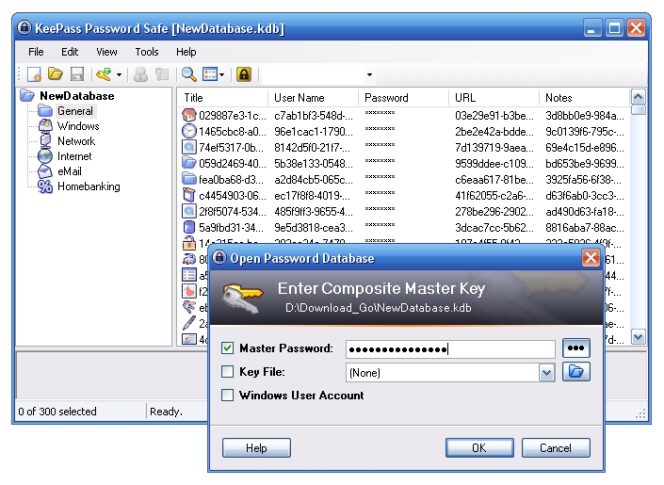Close the Open Password Database dialog
Image resolution: width=664 pixels, height=485 pixels.
pos(591,258)
